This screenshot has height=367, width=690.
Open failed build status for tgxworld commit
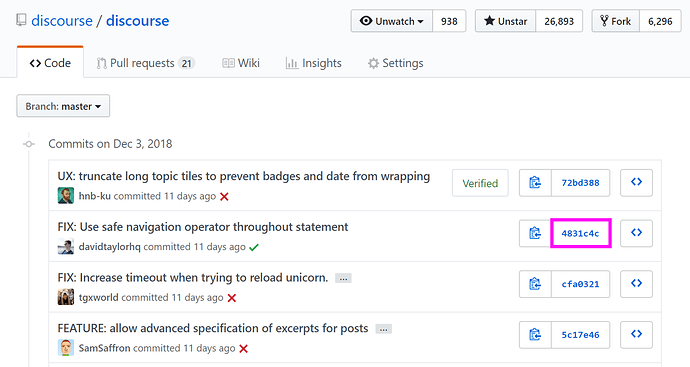232,298
